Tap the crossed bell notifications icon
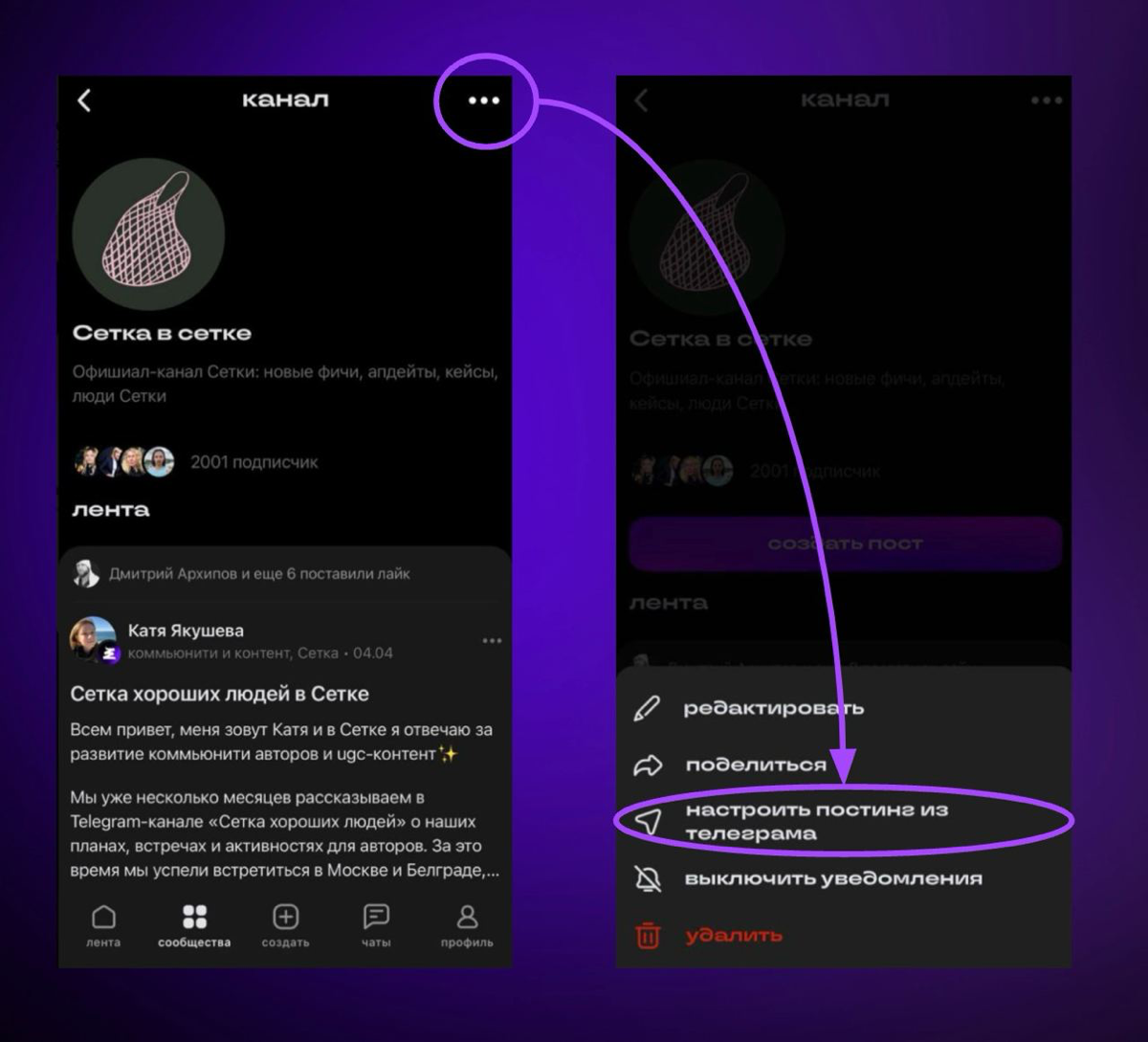Viewport: 1148px width, 1042px height. [x=648, y=878]
